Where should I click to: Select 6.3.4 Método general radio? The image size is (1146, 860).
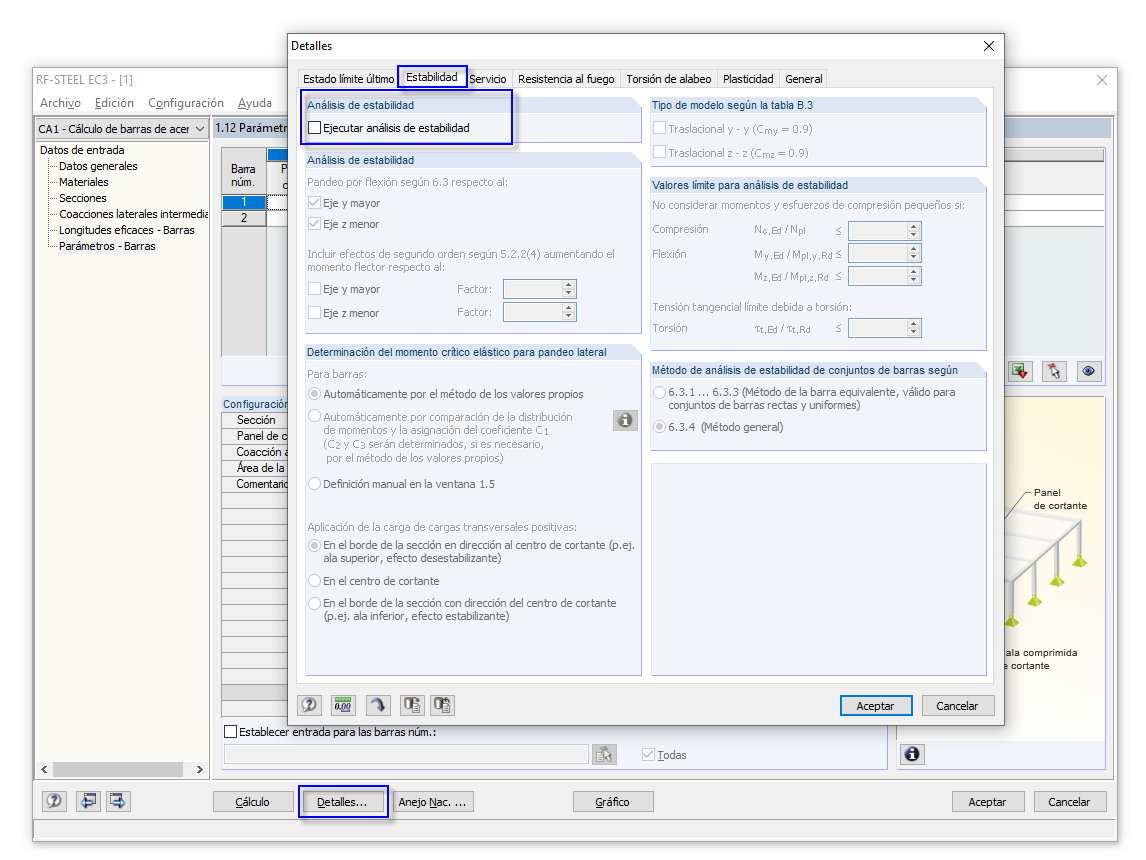coord(659,427)
